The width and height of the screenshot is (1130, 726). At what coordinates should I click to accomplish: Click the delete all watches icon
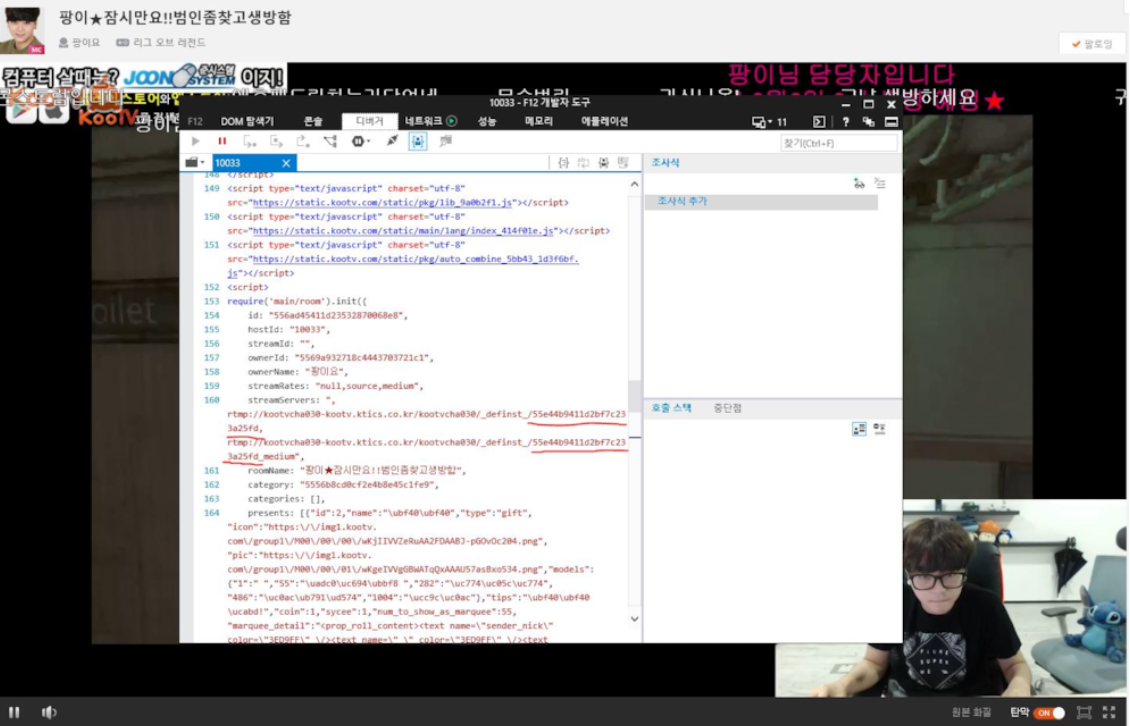point(880,183)
